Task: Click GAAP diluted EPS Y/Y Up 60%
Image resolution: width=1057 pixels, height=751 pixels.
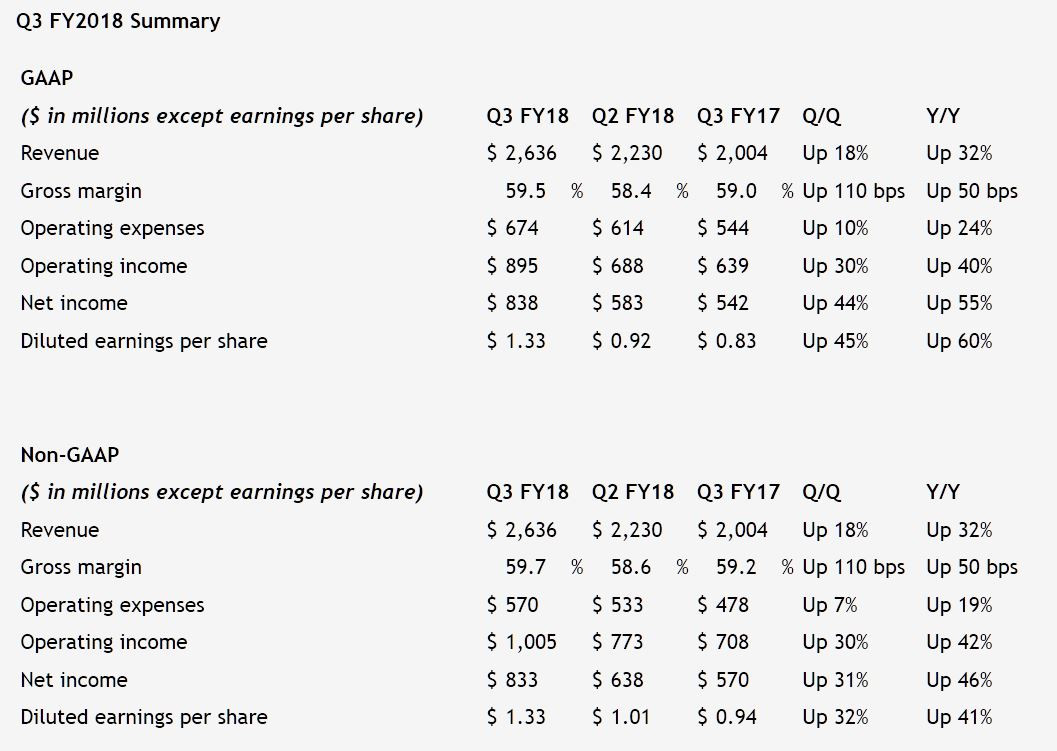Action: 959,341
